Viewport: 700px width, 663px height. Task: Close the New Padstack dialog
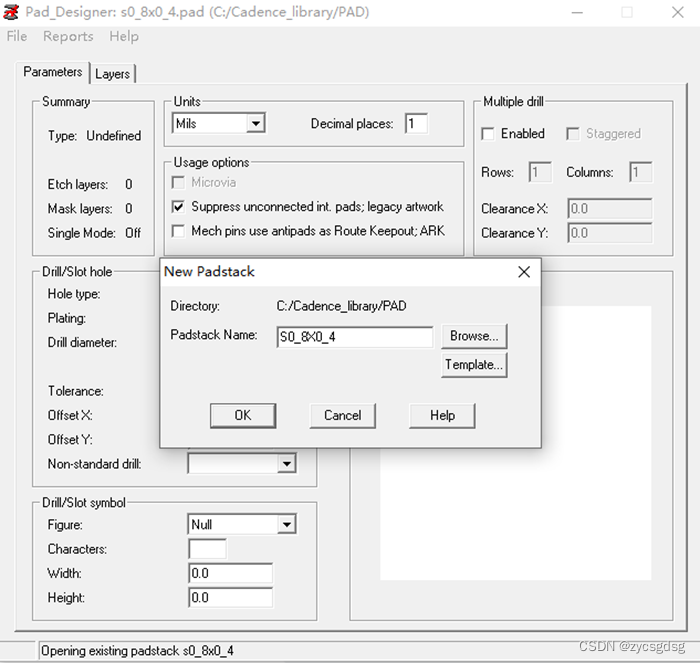(523, 272)
